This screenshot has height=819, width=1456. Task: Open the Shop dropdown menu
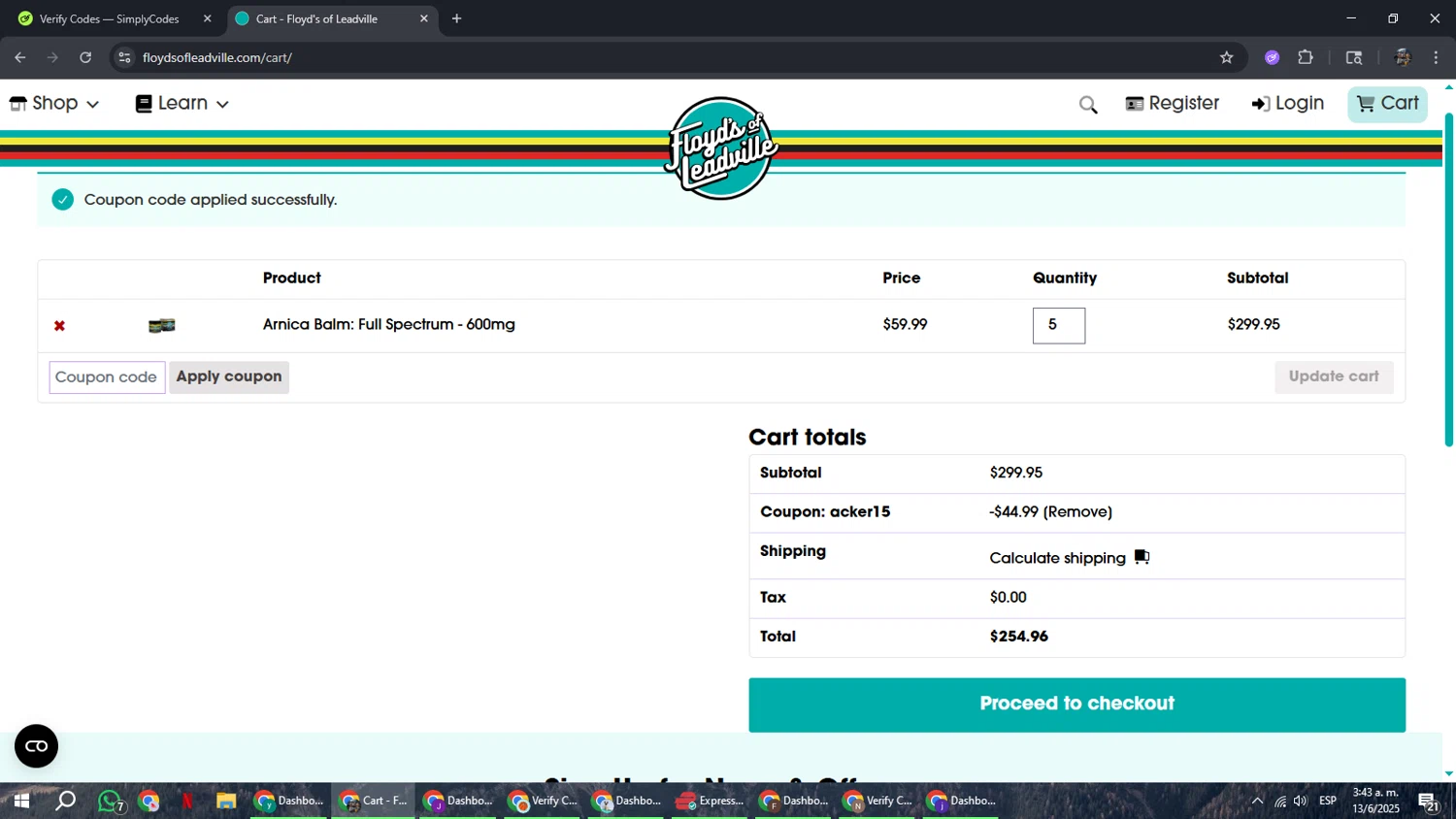point(53,103)
